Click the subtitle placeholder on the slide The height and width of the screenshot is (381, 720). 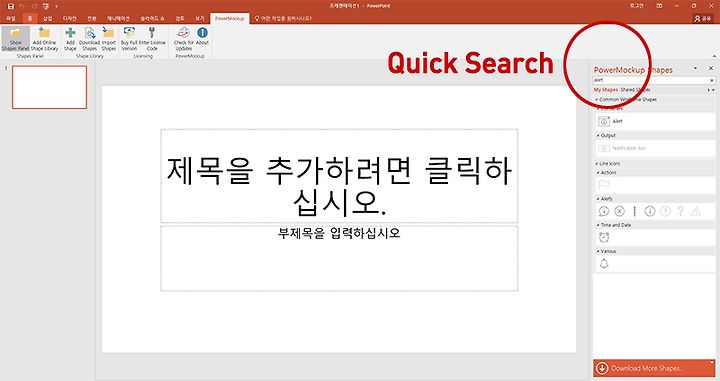pos(339,258)
